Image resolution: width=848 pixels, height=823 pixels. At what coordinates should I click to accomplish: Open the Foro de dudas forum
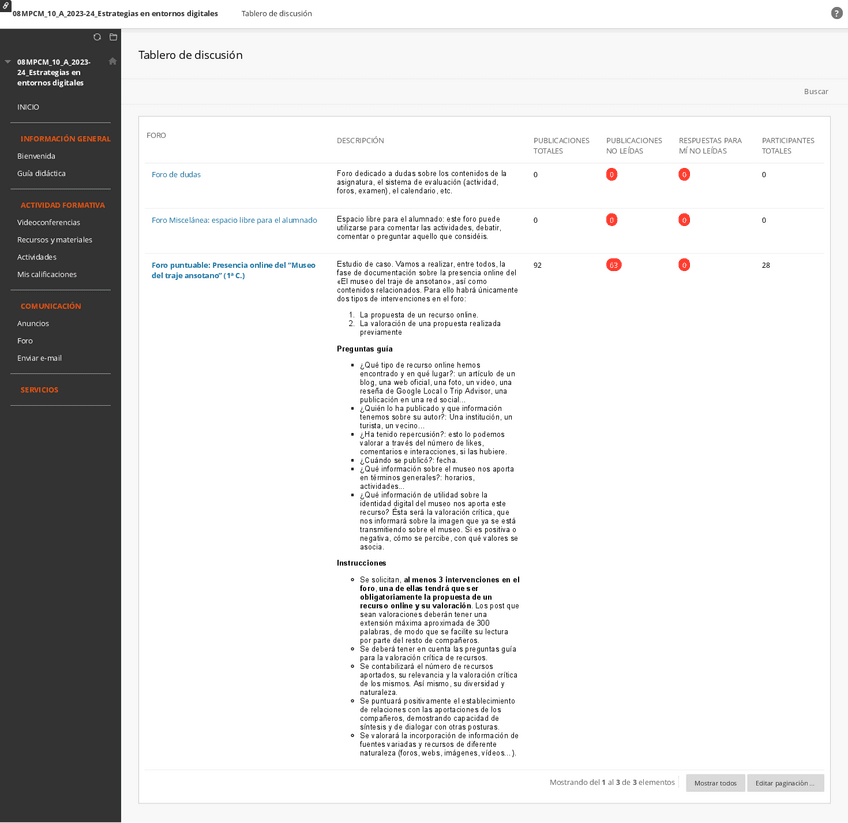tap(176, 175)
